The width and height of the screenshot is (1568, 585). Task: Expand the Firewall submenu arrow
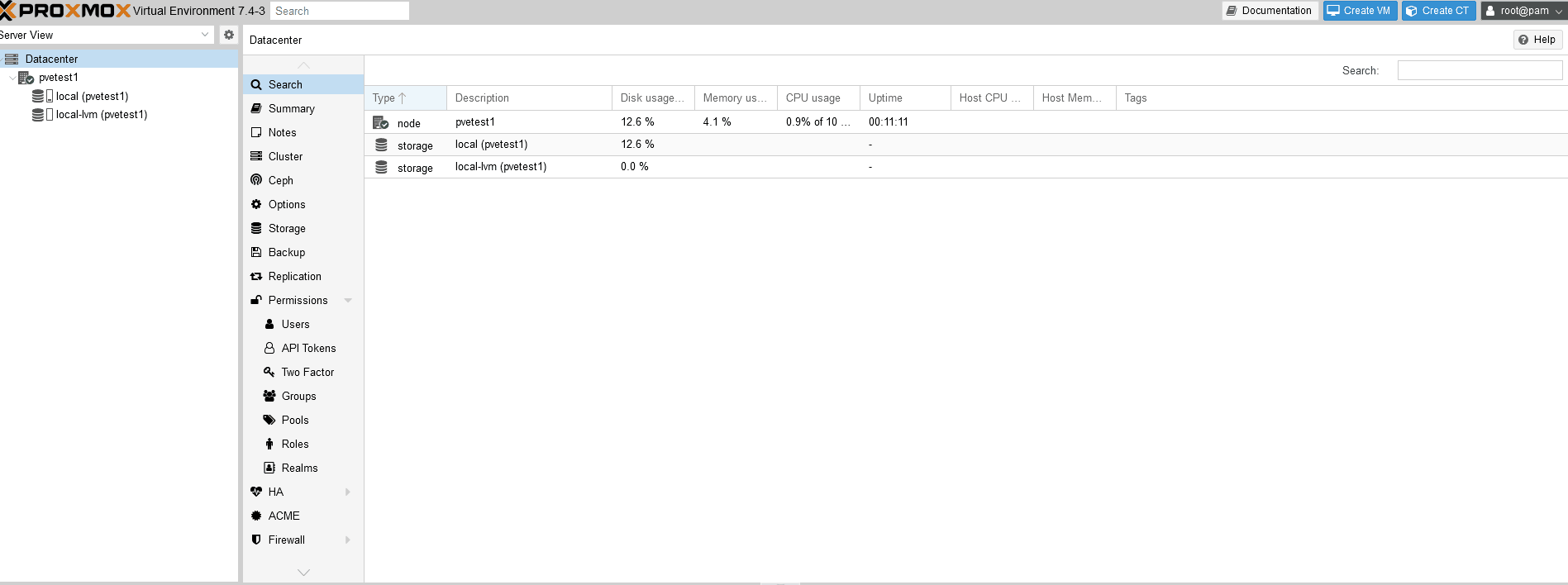point(348,540)
